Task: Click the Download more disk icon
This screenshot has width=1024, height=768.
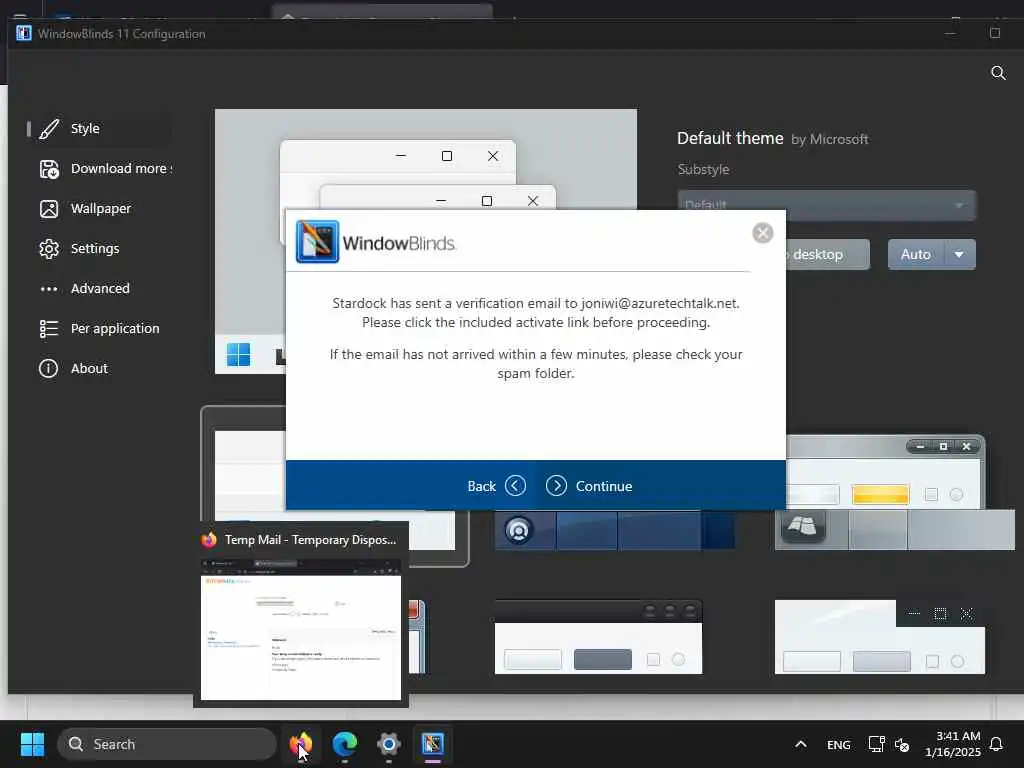Action: point(48,169)
